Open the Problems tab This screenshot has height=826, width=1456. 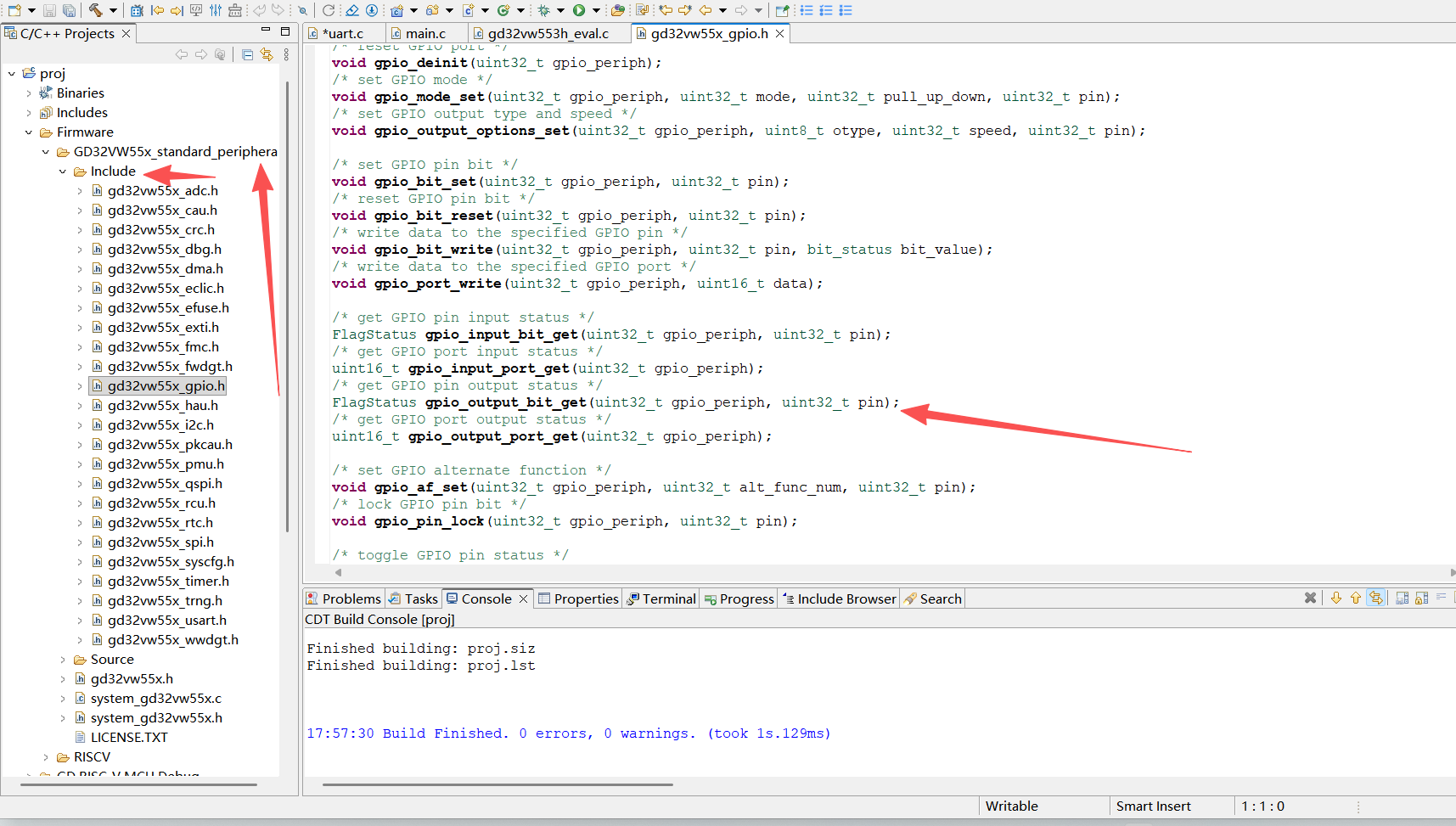click(x=344, y=598)
